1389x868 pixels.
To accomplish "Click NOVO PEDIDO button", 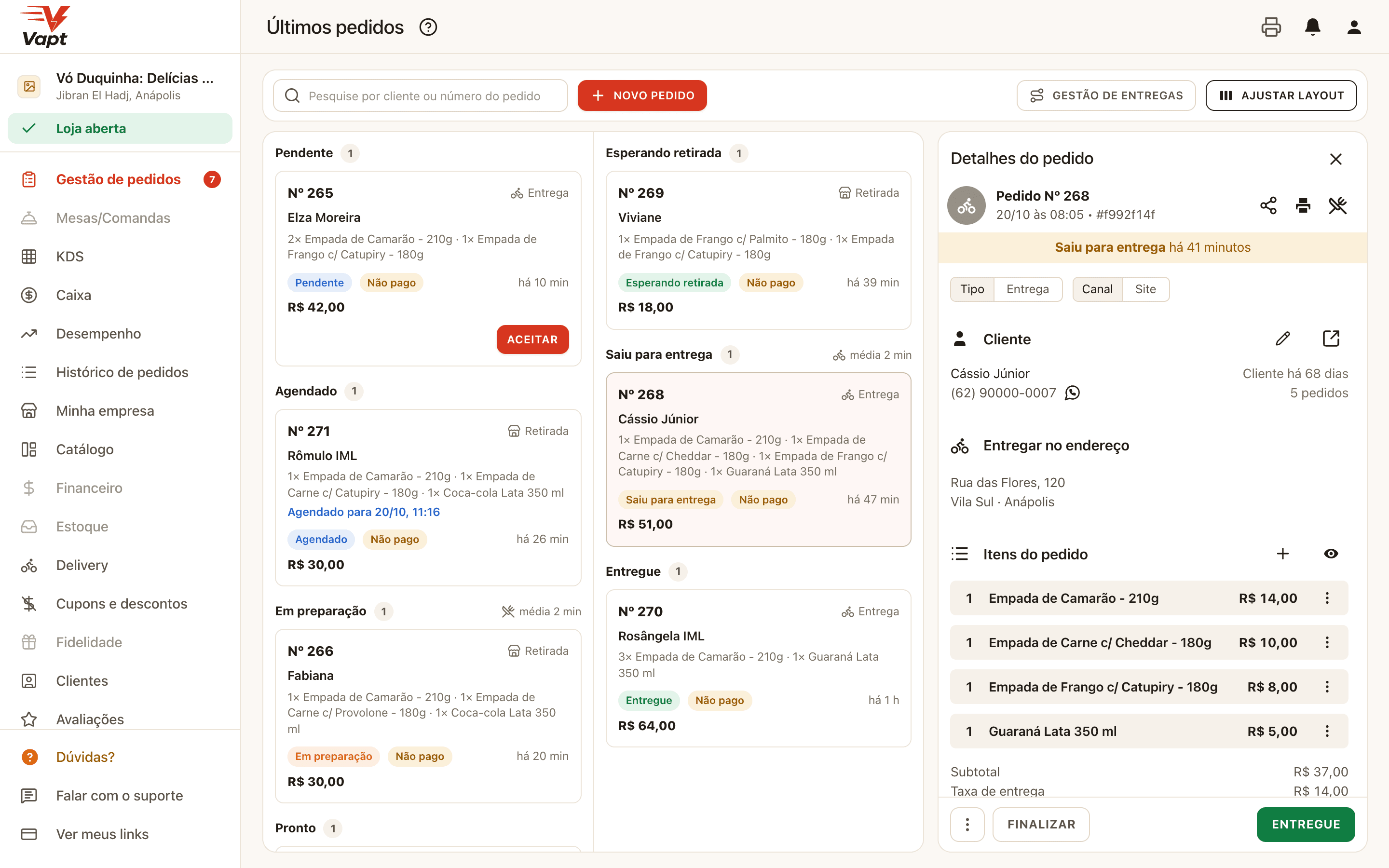I will point(642,95).
